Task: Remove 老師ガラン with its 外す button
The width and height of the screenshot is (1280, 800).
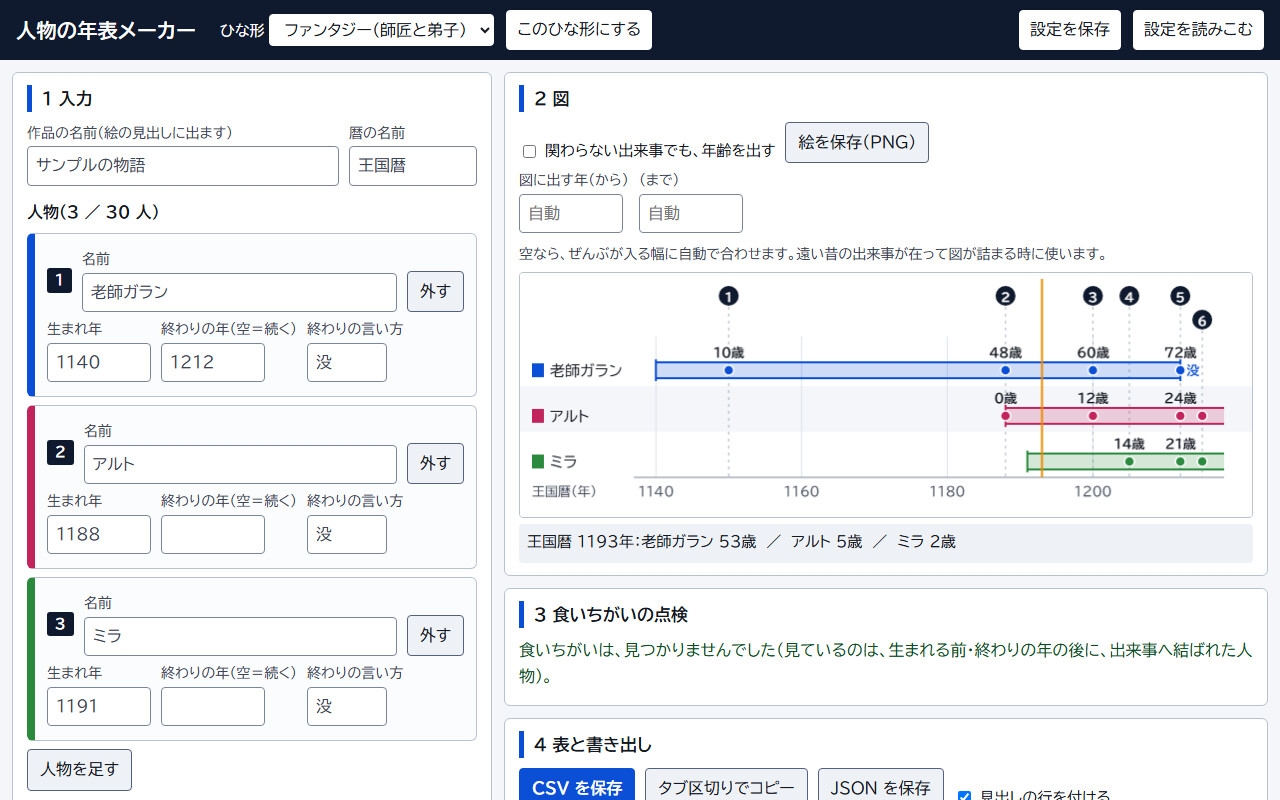Action: pyautogui.click(x=435, y=292)
